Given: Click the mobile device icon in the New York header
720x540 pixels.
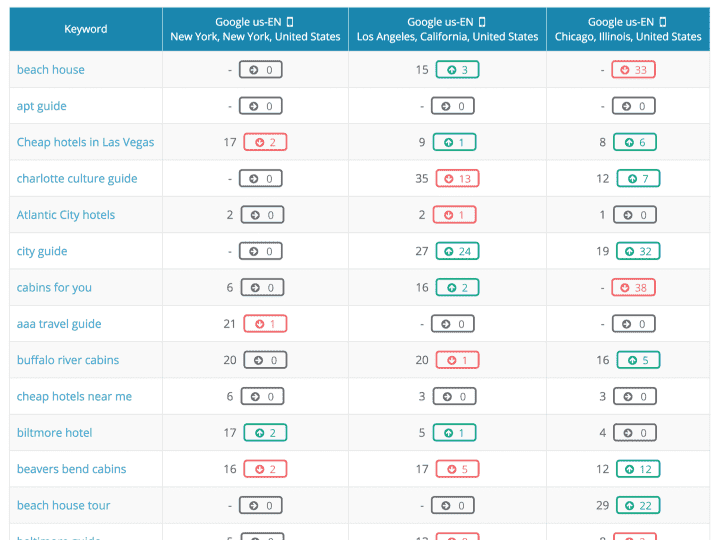Looking at the screenshot, I should pos(290,22).
